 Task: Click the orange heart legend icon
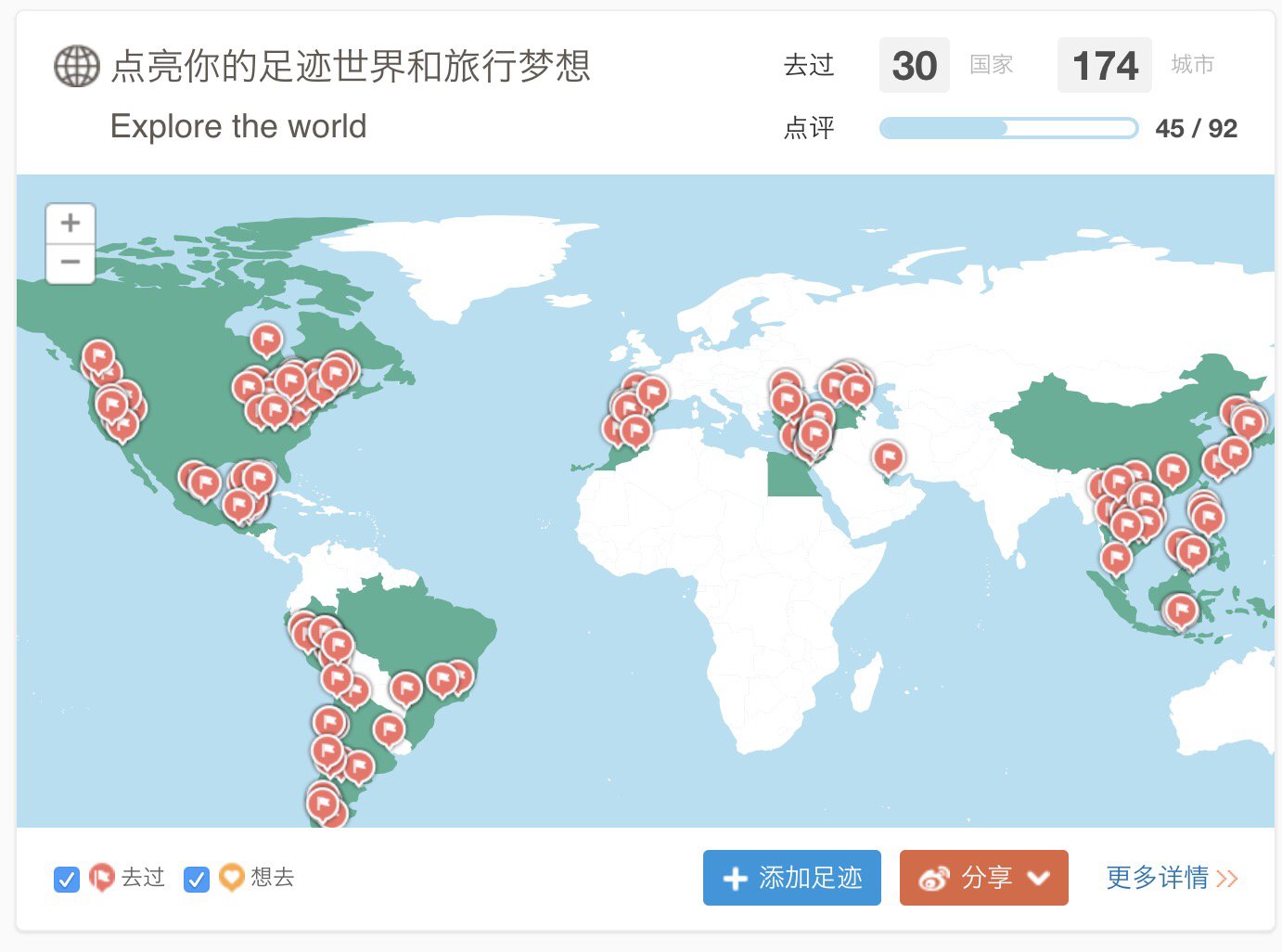pyautogui.click(x=231, y=877)
